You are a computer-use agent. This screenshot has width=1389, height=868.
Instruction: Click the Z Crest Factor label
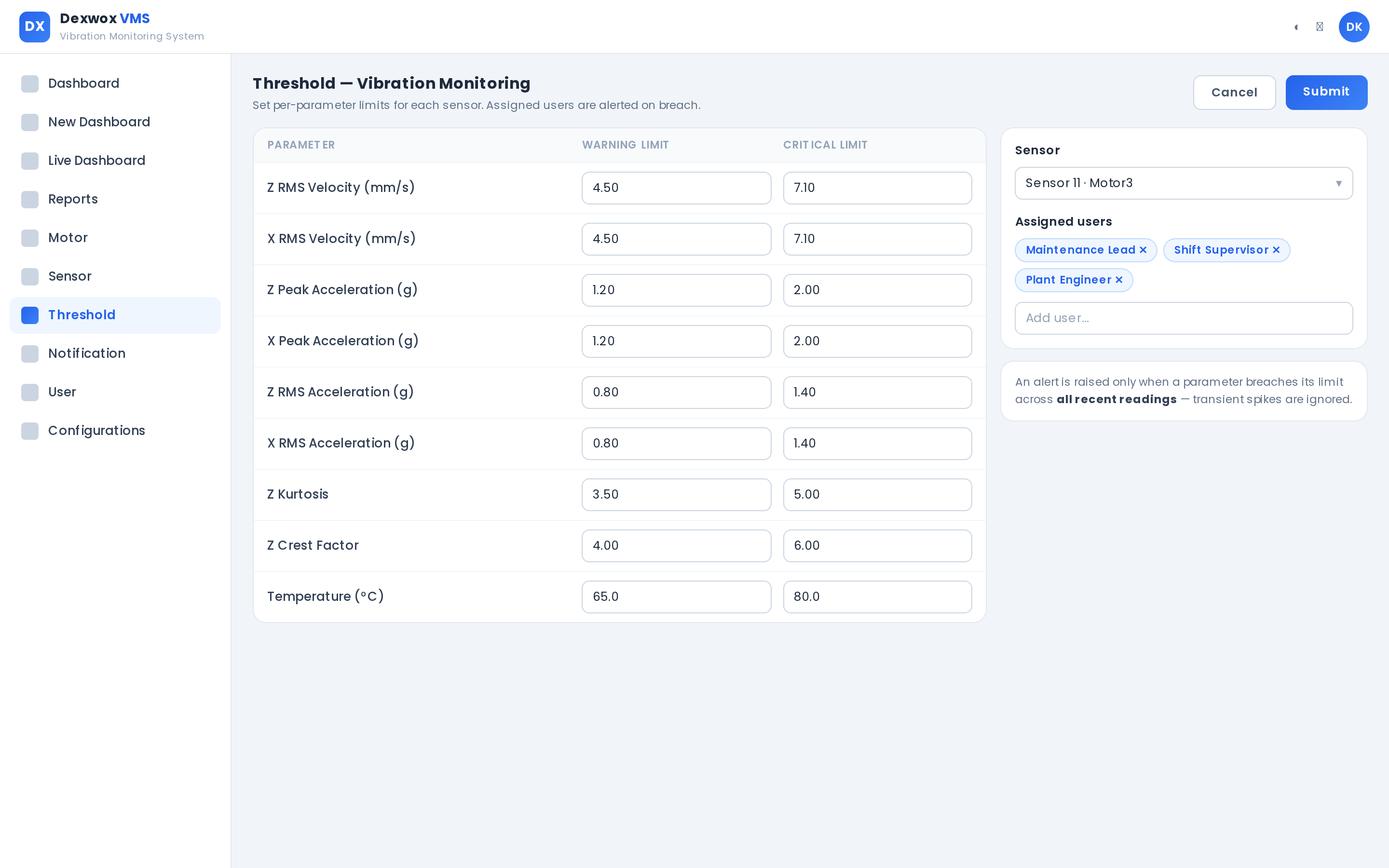[313, 545]
